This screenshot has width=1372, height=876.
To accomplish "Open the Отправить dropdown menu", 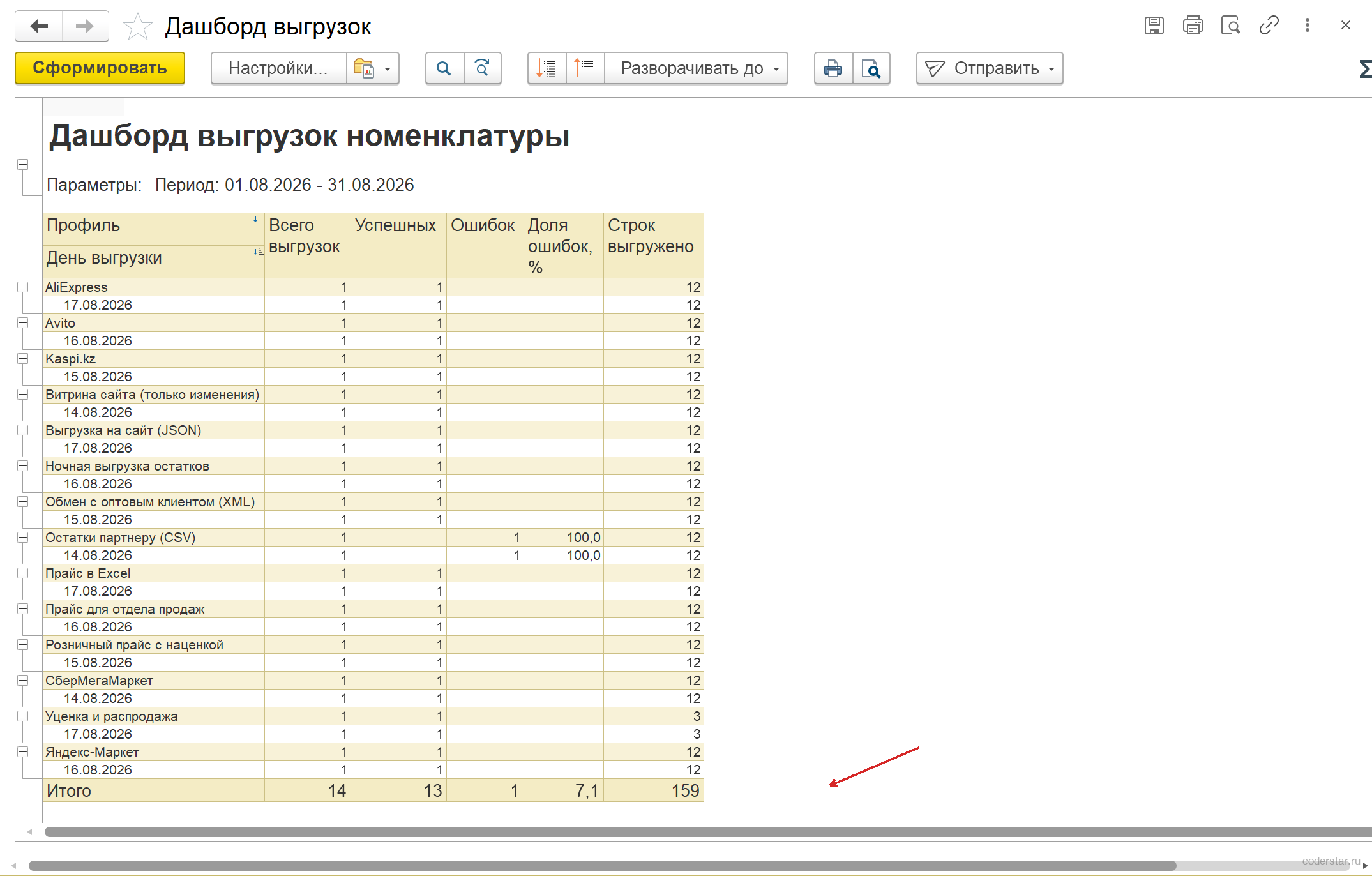I will pos(990,68).
